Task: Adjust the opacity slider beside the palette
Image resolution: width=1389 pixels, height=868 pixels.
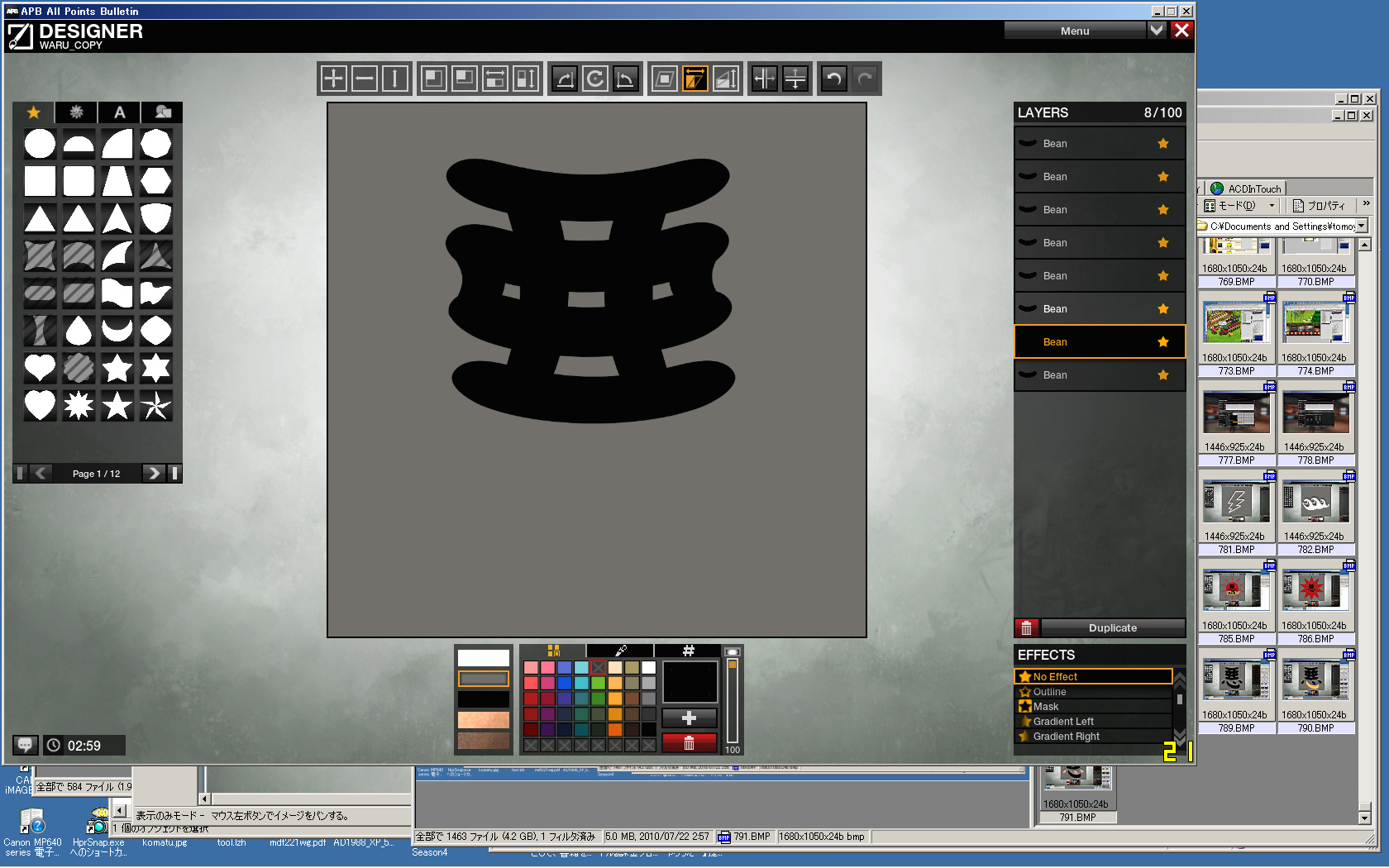Action: point(732,701)
